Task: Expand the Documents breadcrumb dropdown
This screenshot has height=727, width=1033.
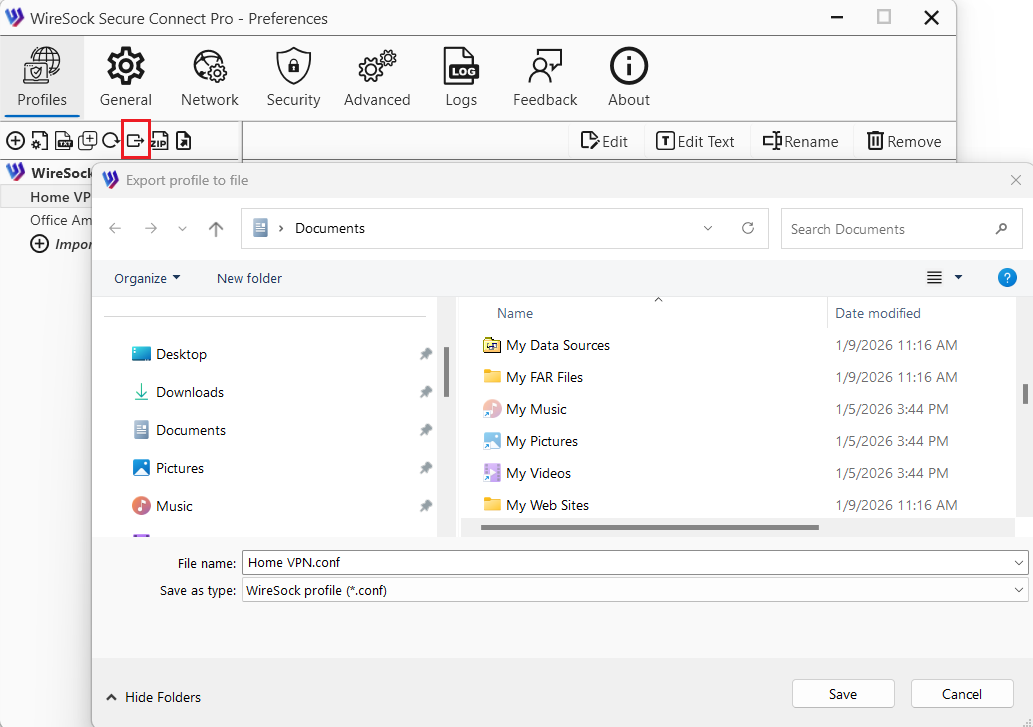Action: point(708,228)
